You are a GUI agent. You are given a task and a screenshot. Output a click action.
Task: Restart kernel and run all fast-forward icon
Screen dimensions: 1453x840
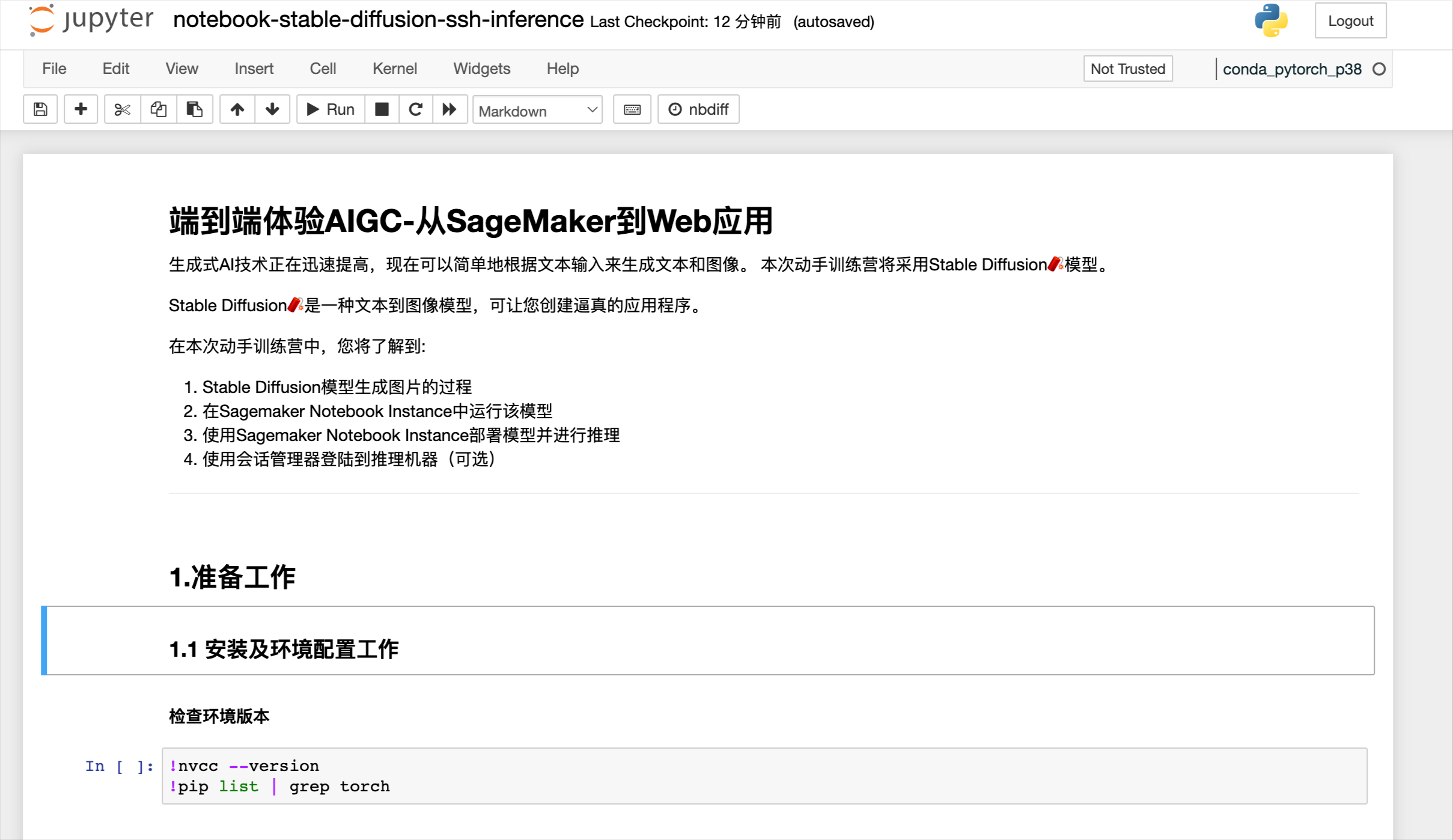449,109
